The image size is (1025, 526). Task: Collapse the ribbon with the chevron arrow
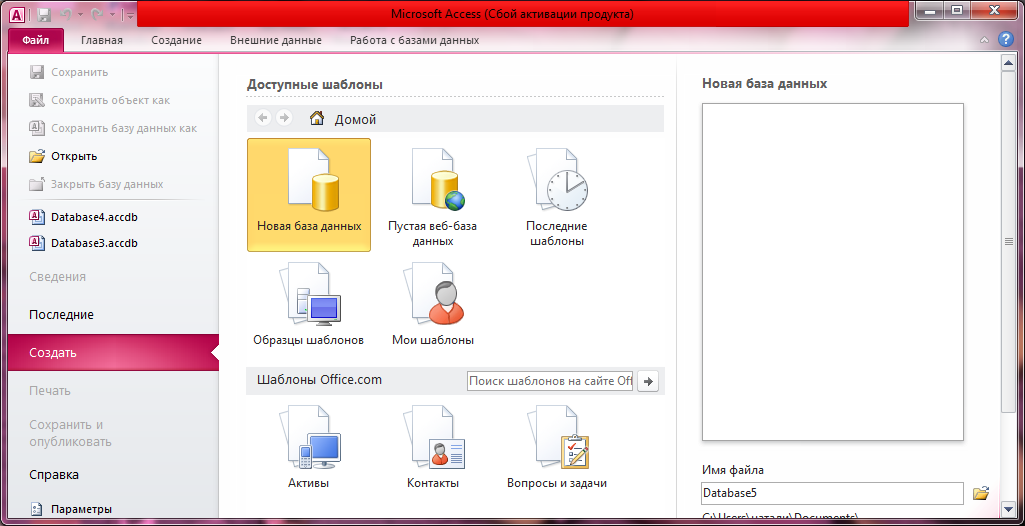point(984,41)
